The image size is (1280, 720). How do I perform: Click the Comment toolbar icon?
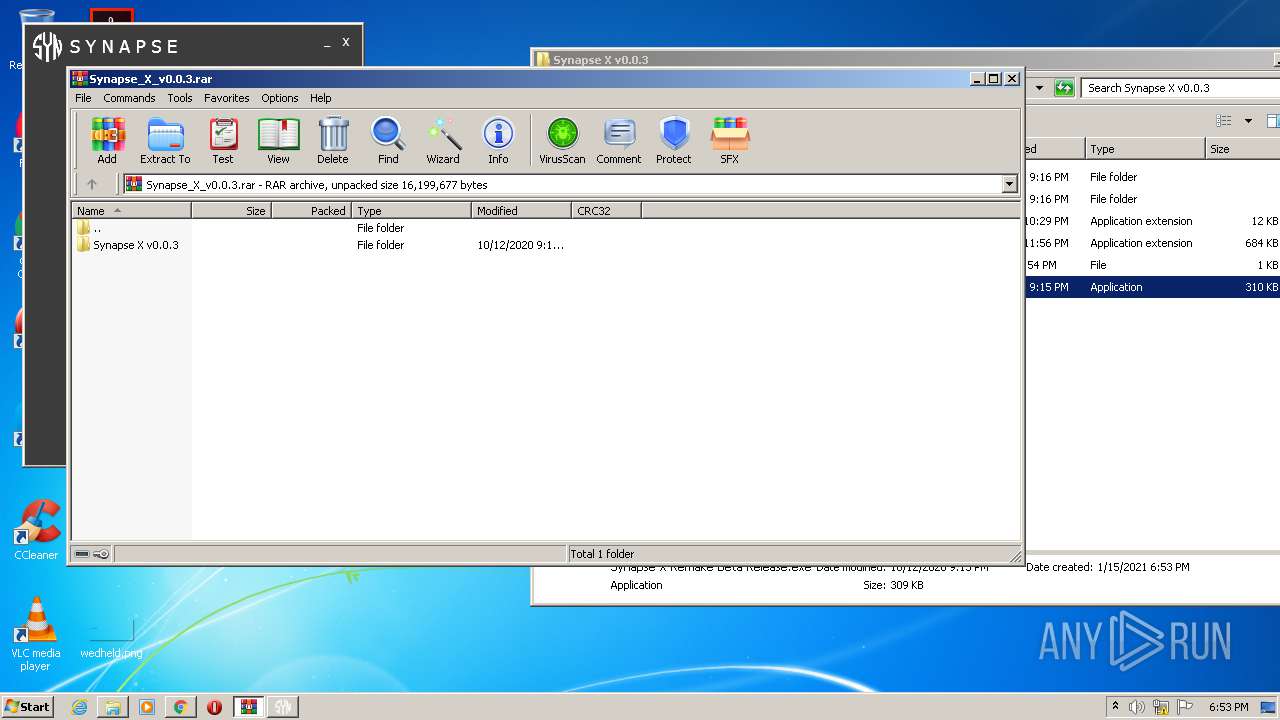point(619,140)
